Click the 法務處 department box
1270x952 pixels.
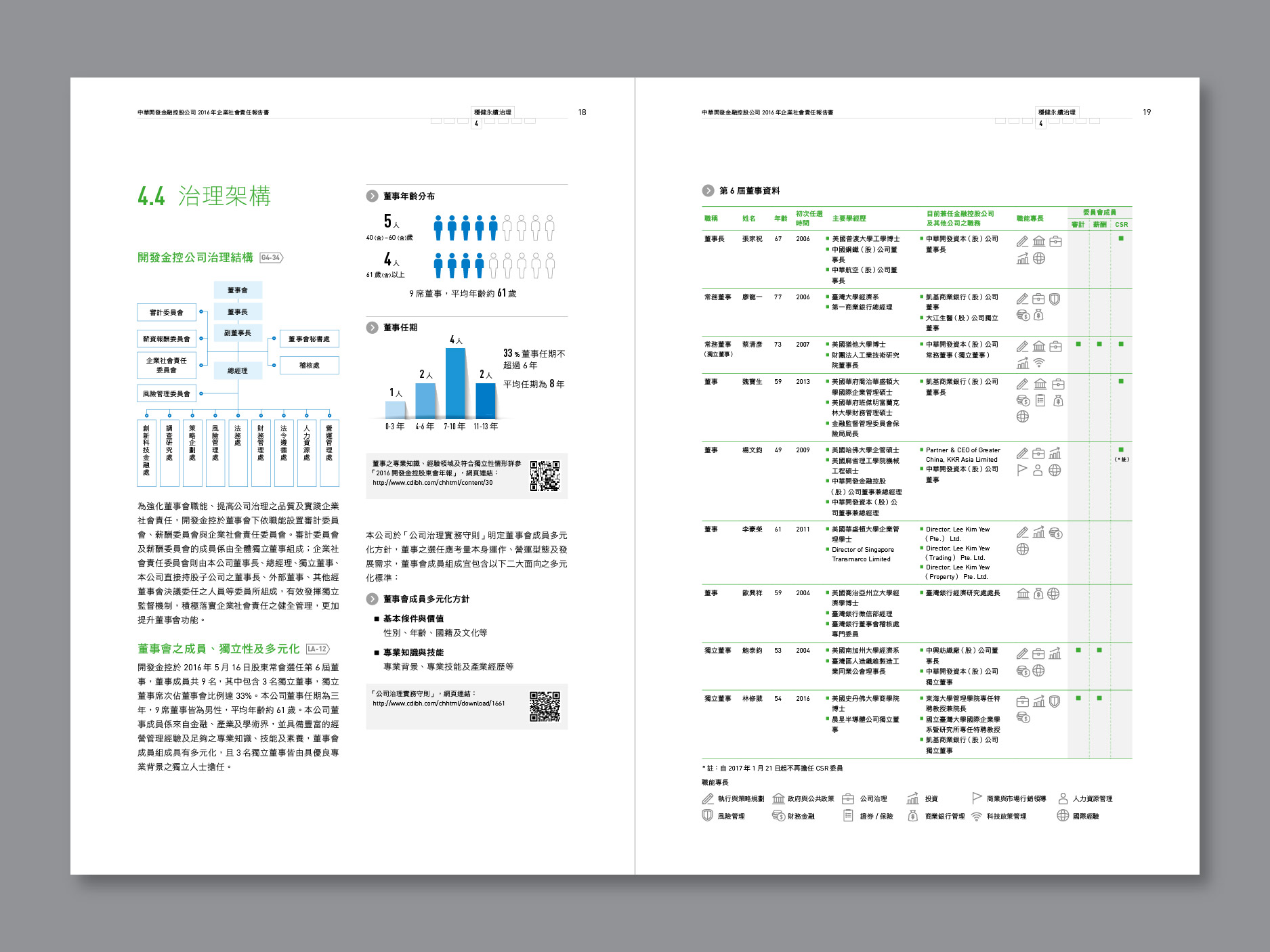click(238, 453)
